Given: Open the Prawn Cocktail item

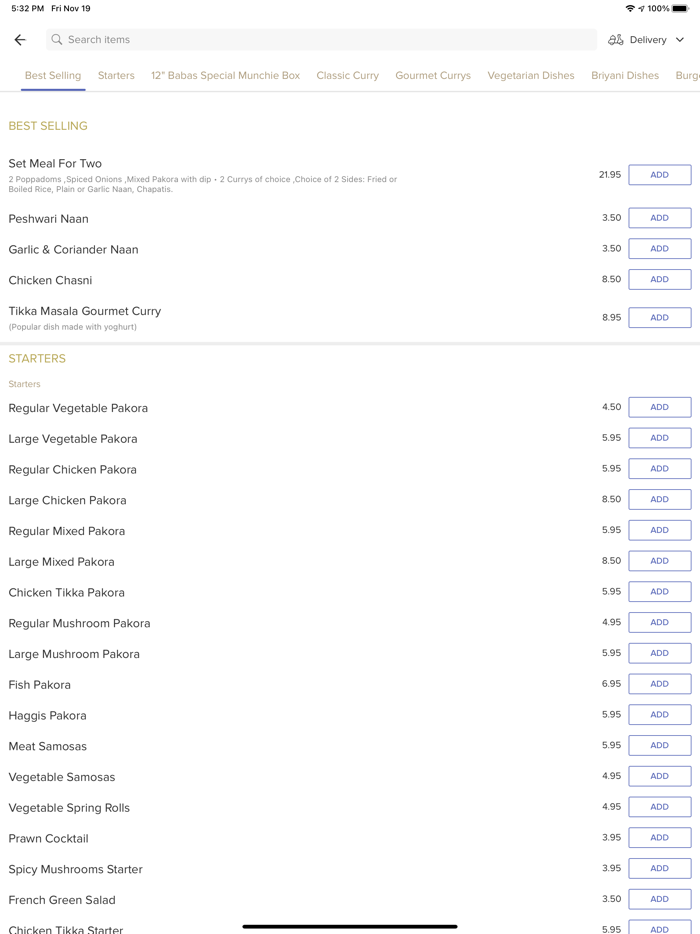Looking at the screenshot, I should [48, 838].
